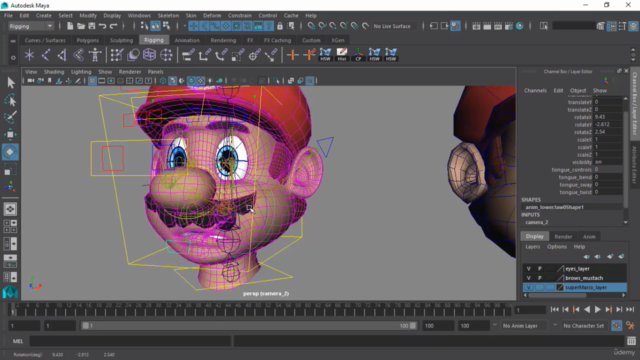Open the HumanIK skeleton shelf icon
Screen dimensions: 640x360
[x=95, y=55]
